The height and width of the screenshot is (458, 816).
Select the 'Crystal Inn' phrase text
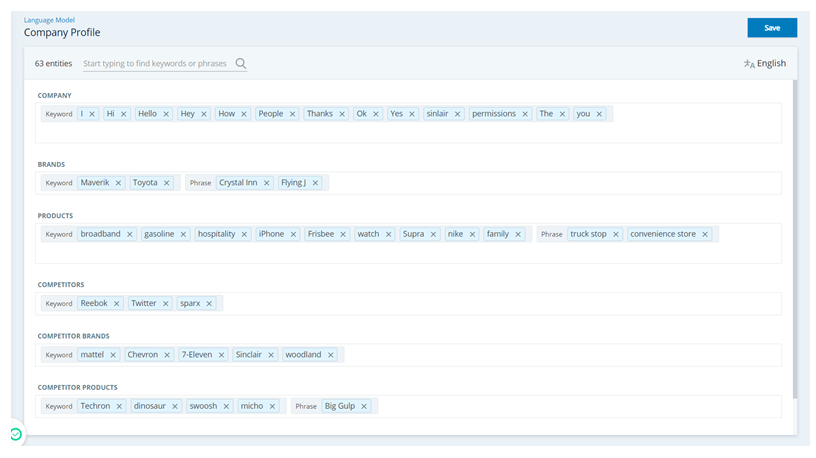pos(238,183)
